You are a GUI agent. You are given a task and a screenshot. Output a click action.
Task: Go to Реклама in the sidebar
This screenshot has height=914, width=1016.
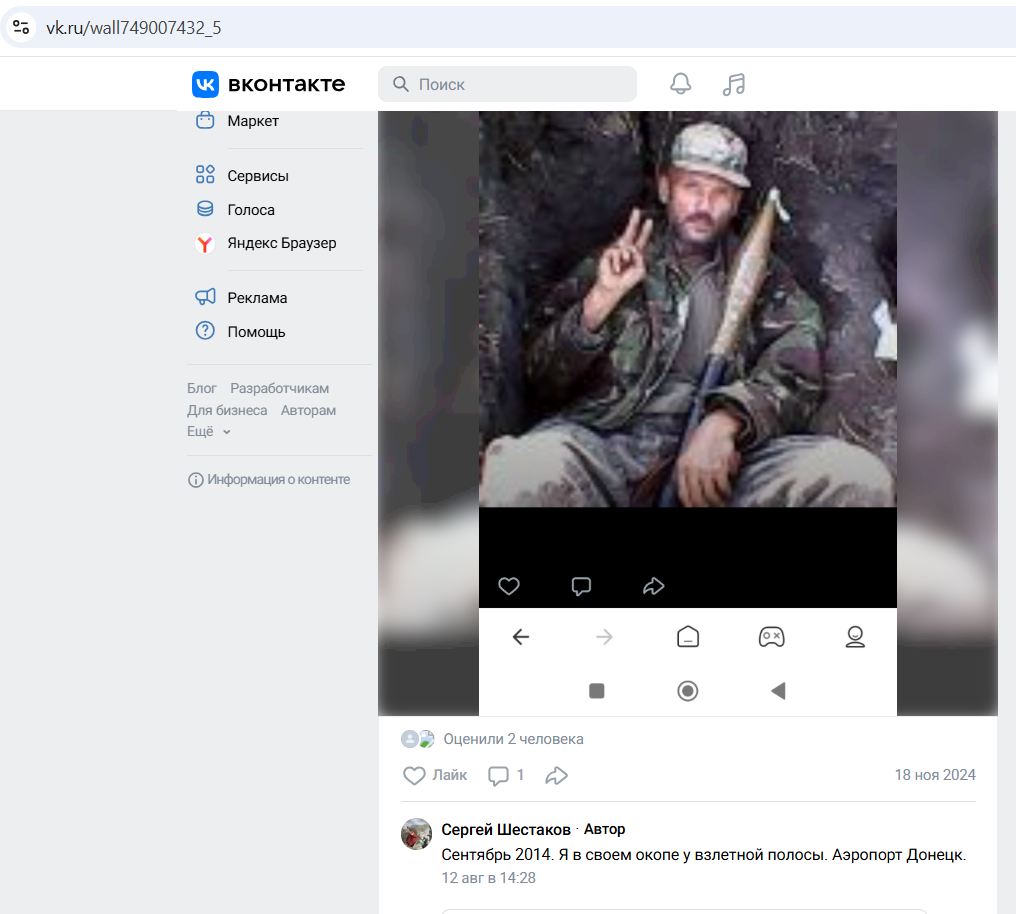click(242, 297)
